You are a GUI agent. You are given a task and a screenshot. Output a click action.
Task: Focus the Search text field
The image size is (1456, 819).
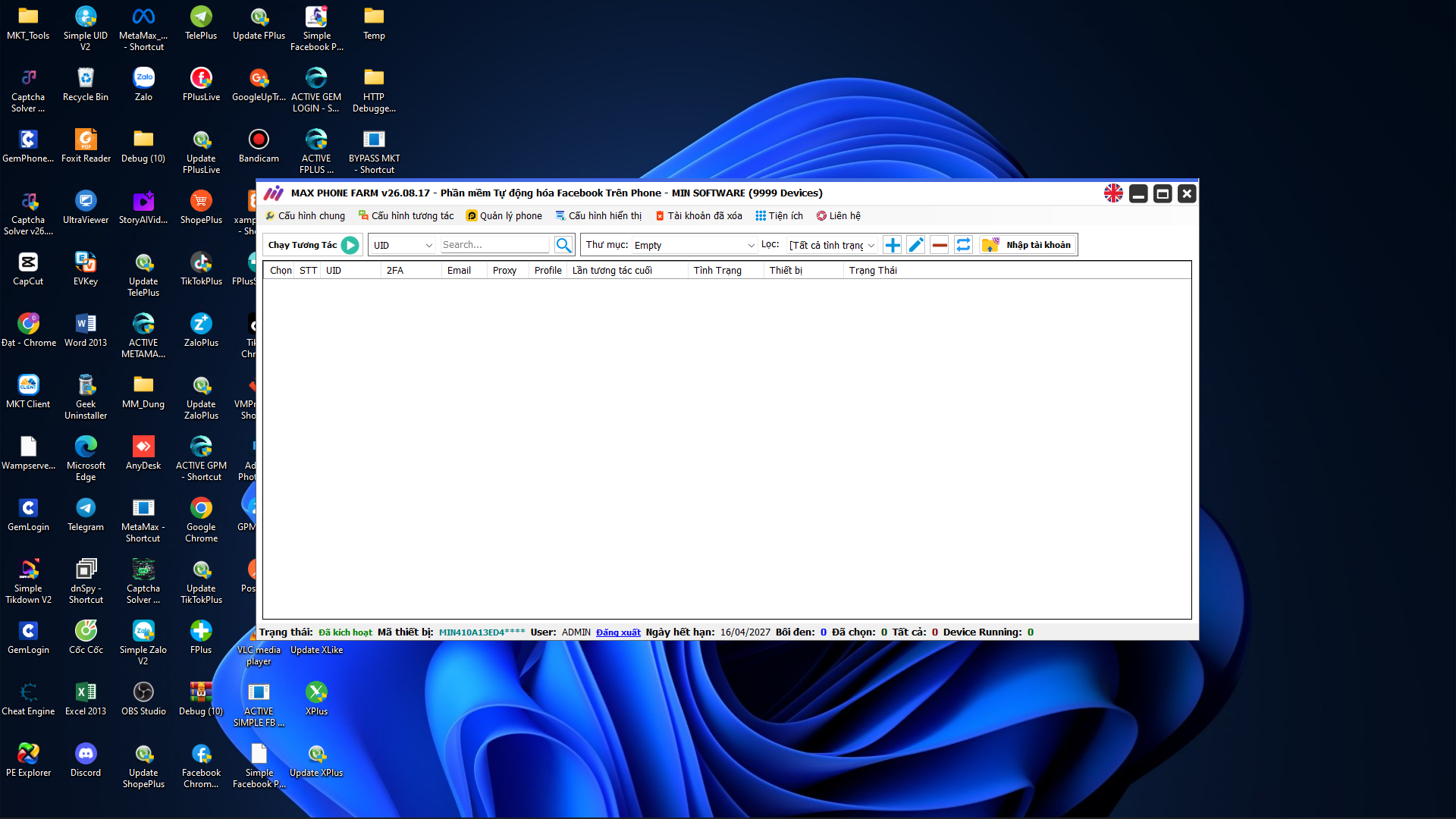tap(494, 245)
